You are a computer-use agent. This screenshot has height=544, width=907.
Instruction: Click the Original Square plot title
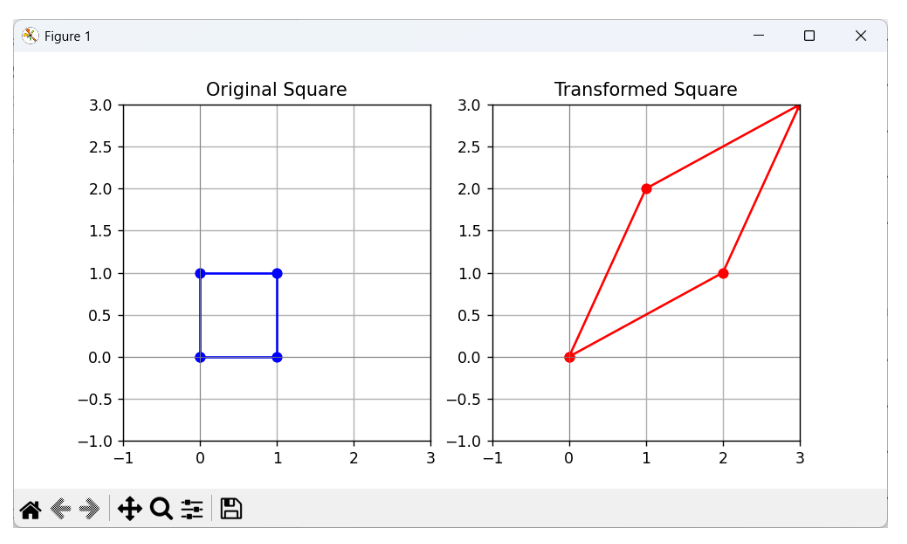click(276, 89)
